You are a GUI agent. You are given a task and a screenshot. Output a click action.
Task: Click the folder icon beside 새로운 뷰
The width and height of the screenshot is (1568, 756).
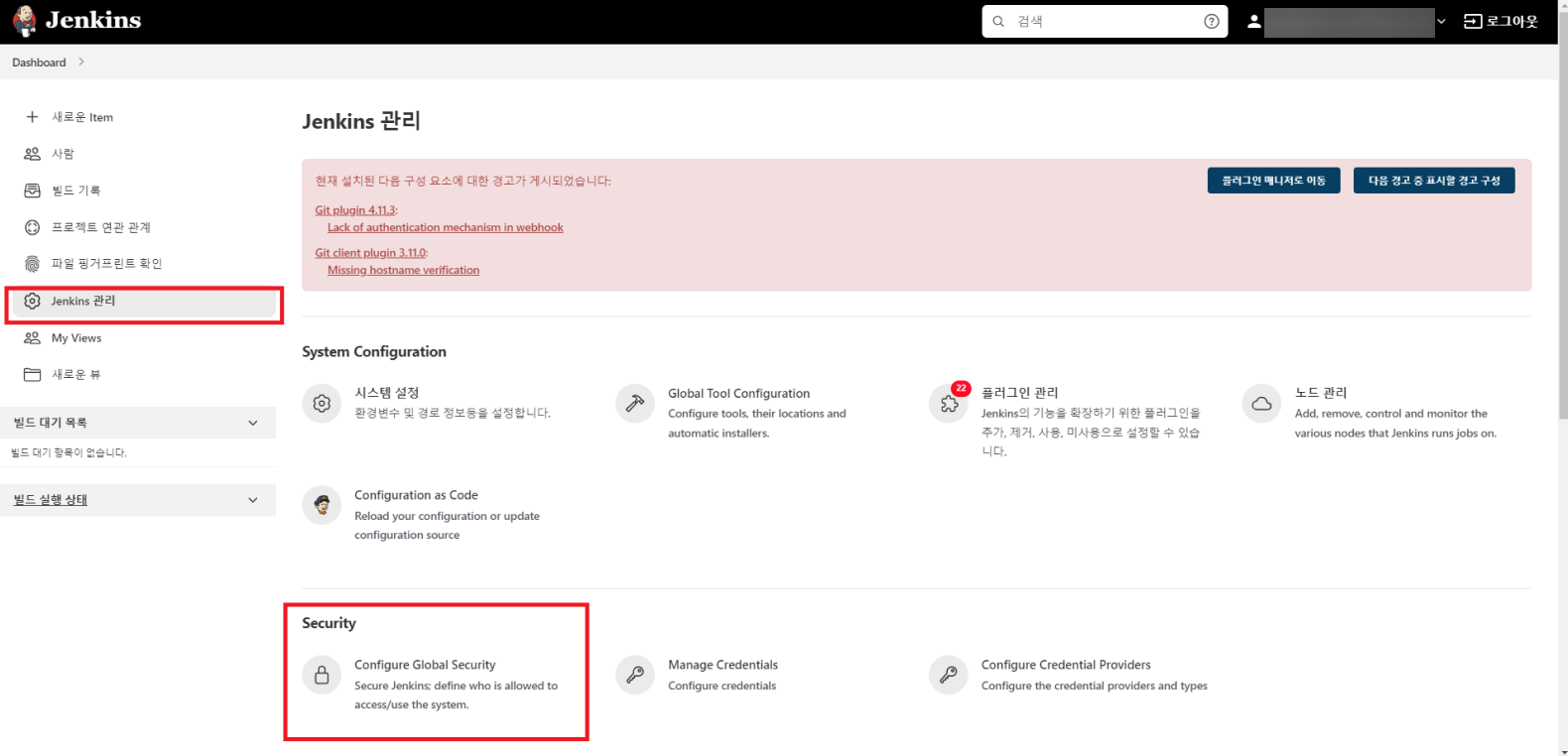click(x=32, y=375)
